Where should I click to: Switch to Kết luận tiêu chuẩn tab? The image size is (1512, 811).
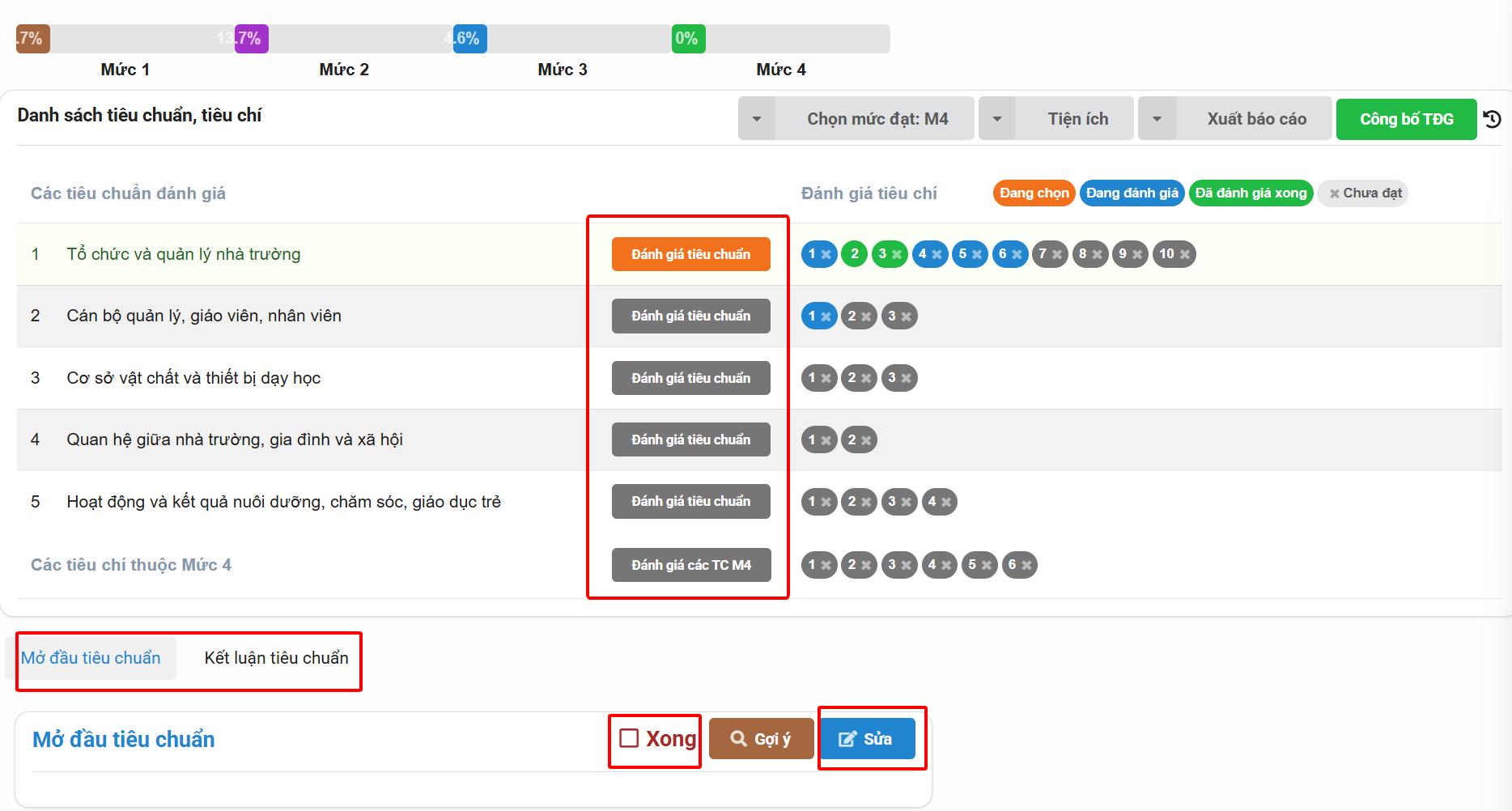[x=276, y=658]
